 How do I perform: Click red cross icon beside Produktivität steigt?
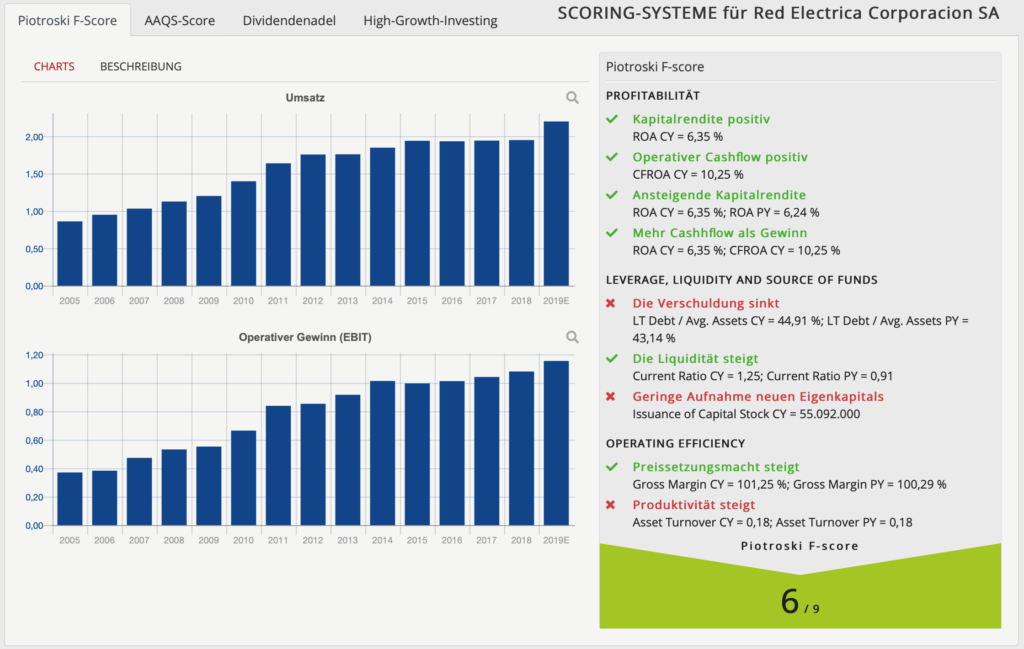click(x=611, y=505)
